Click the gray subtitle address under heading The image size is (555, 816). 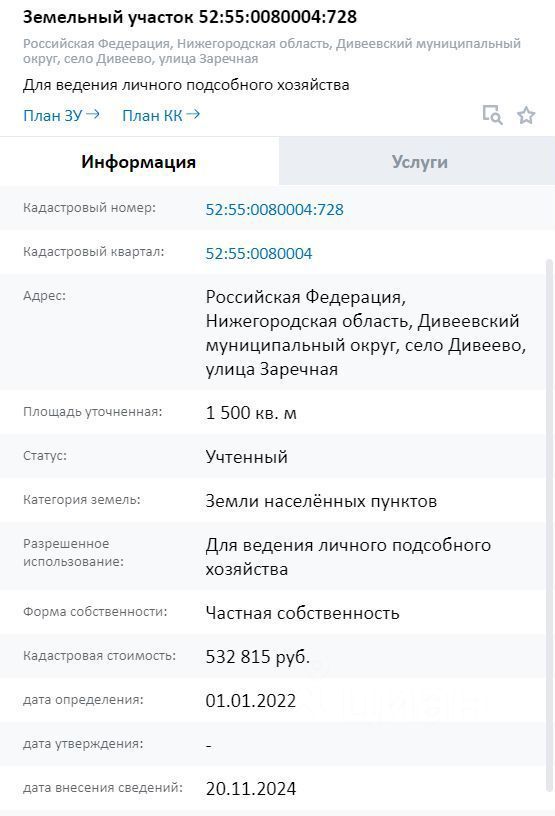click(x=272, y=50)
